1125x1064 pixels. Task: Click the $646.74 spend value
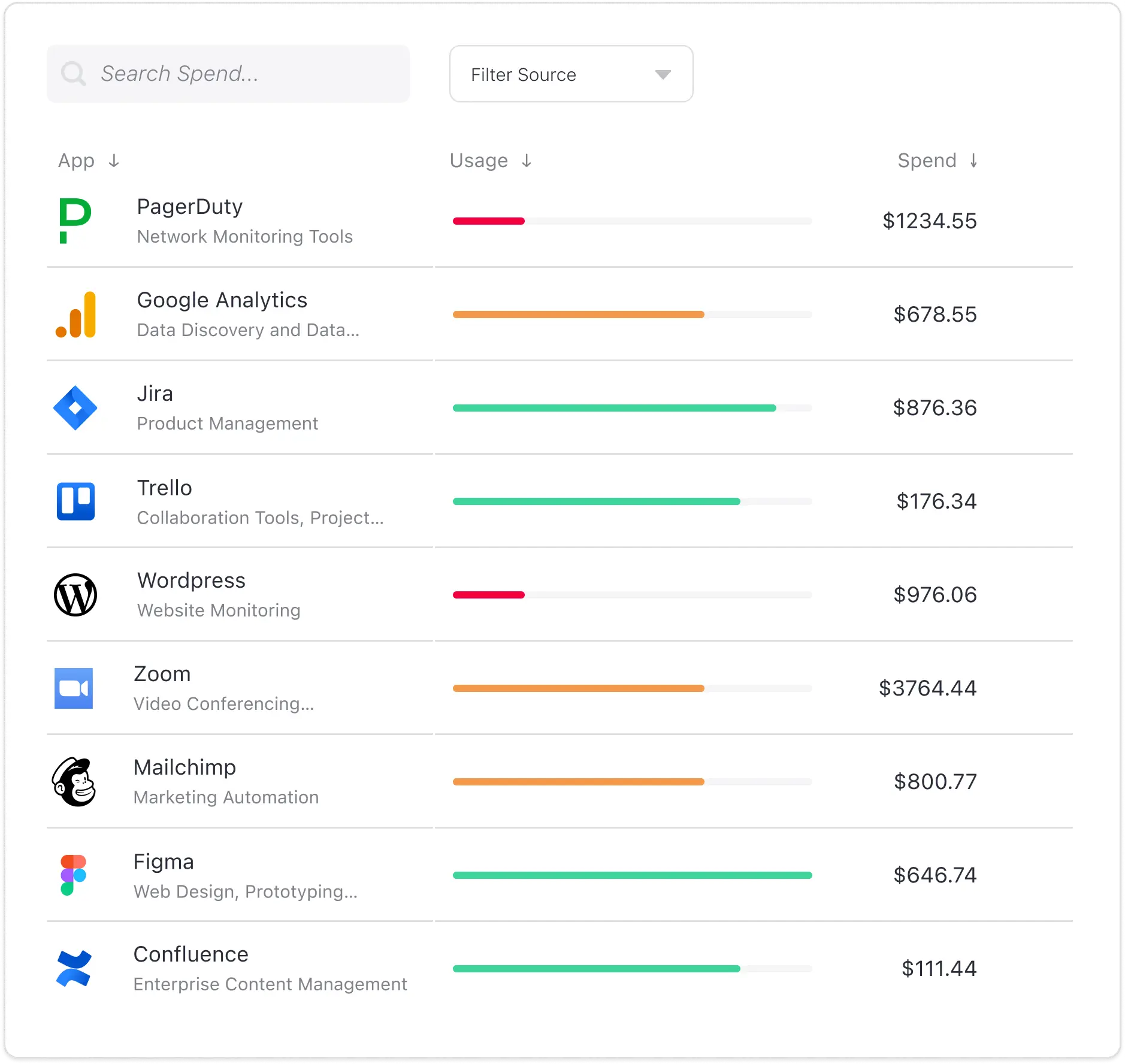[935, 875]
